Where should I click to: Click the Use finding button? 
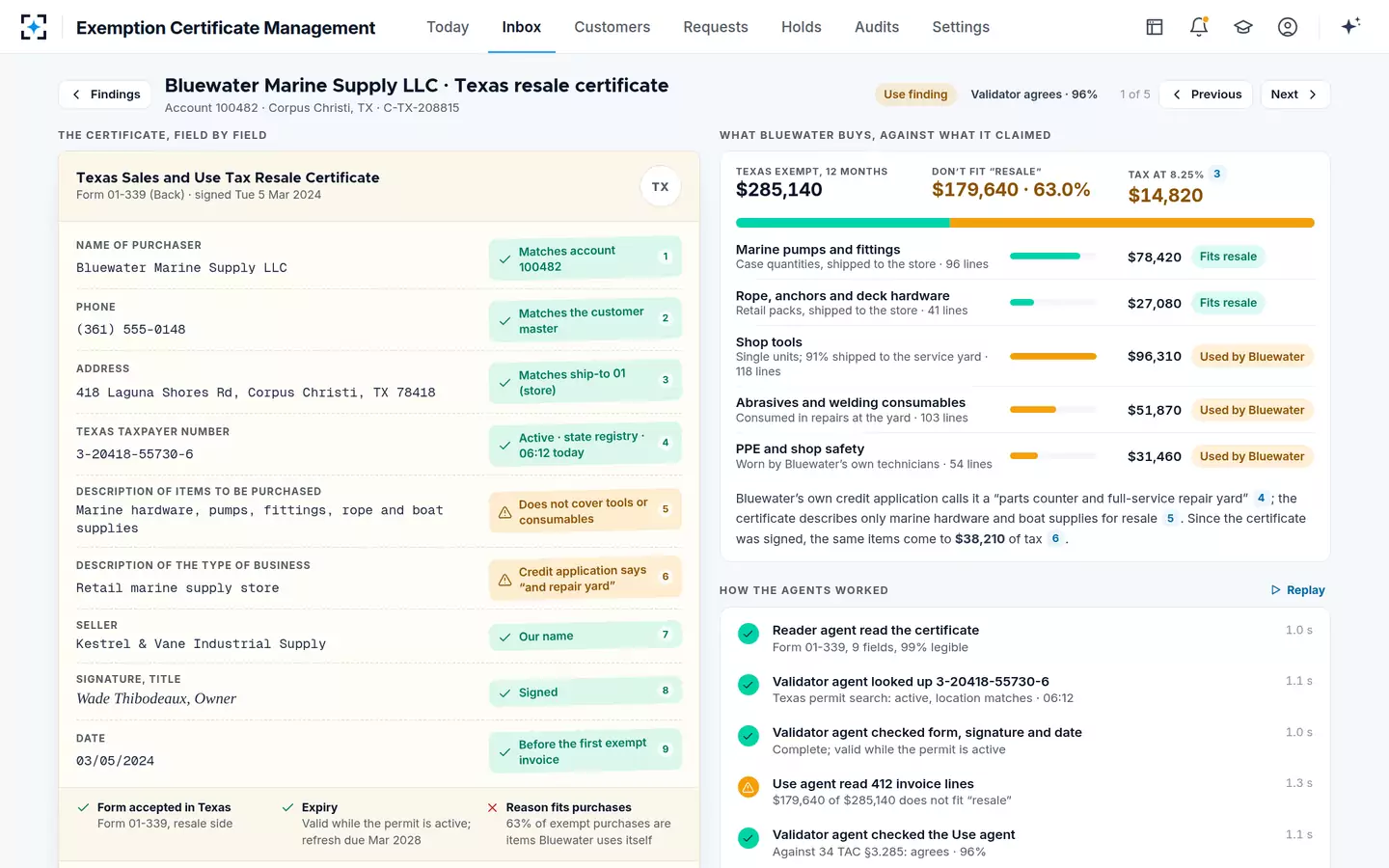(915, 95)
